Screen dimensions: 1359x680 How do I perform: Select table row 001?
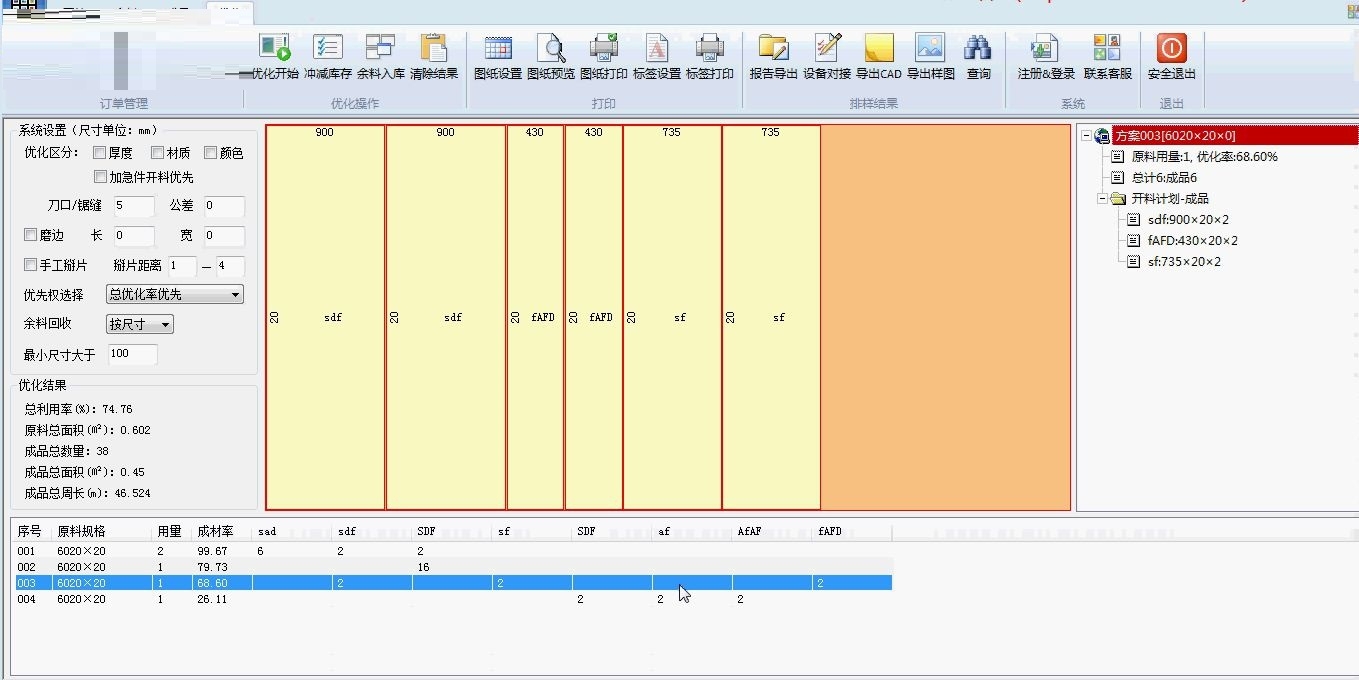452,551
